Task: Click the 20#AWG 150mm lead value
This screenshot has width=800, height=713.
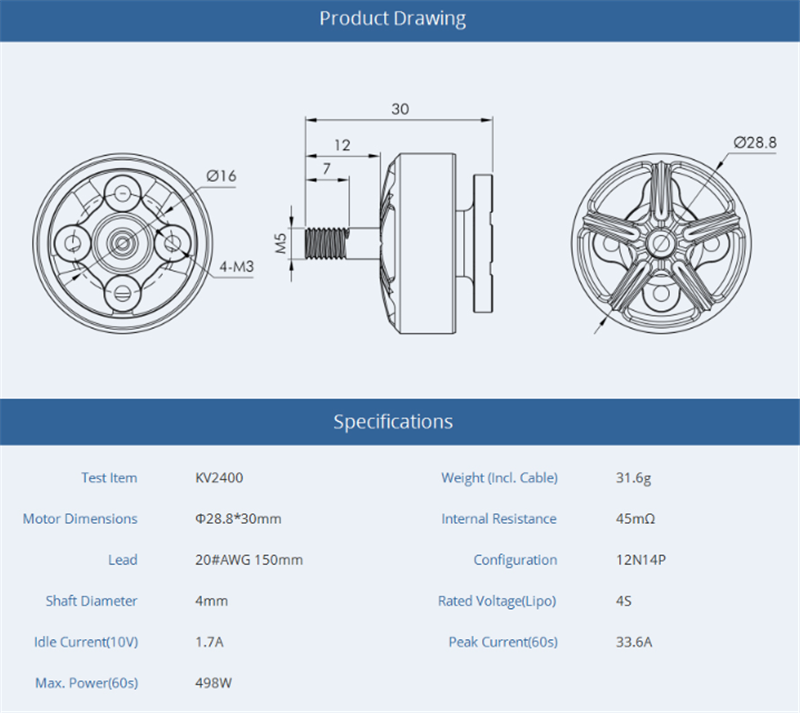Action: click(x=249, y=560)
